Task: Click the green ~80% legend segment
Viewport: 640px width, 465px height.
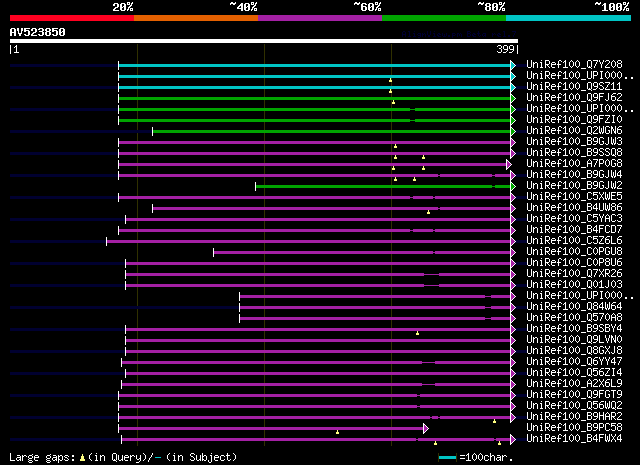Action: click(444, 18)
